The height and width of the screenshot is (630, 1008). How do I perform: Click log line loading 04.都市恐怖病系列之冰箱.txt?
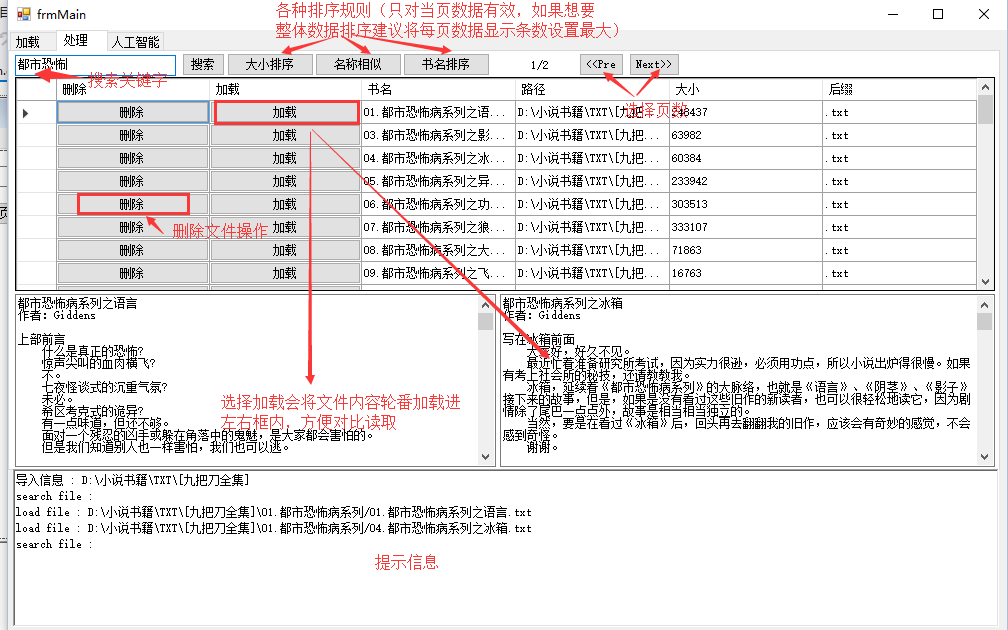(x=274, y=528)
